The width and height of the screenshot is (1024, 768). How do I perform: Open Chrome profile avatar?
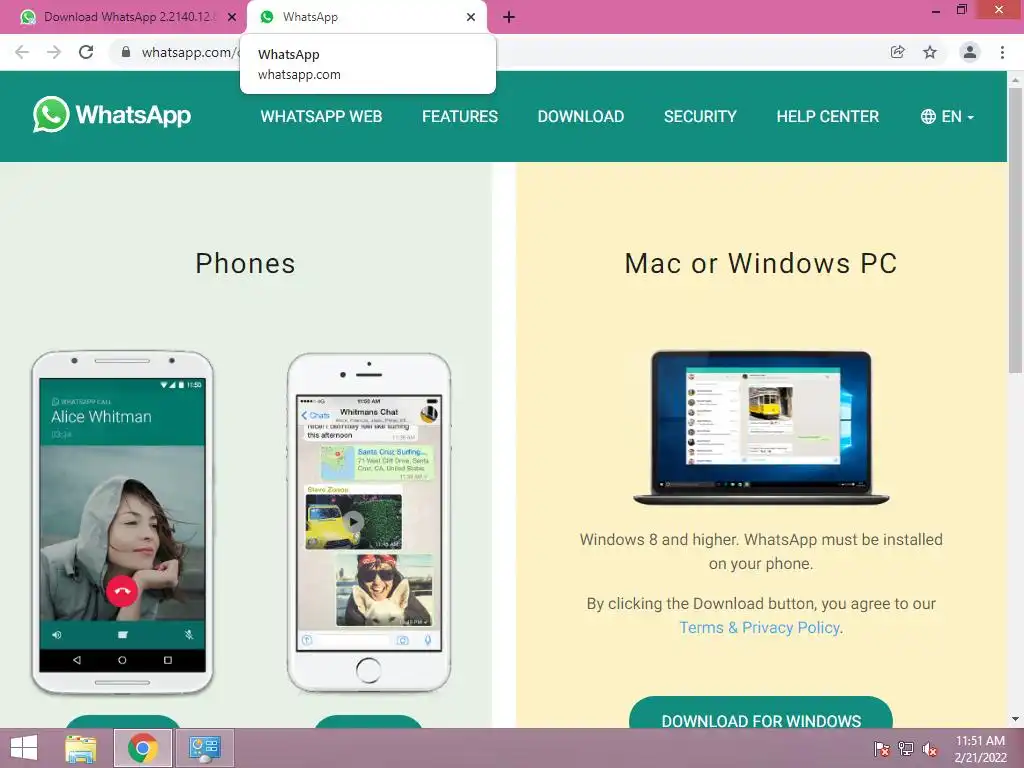(970, 52)
